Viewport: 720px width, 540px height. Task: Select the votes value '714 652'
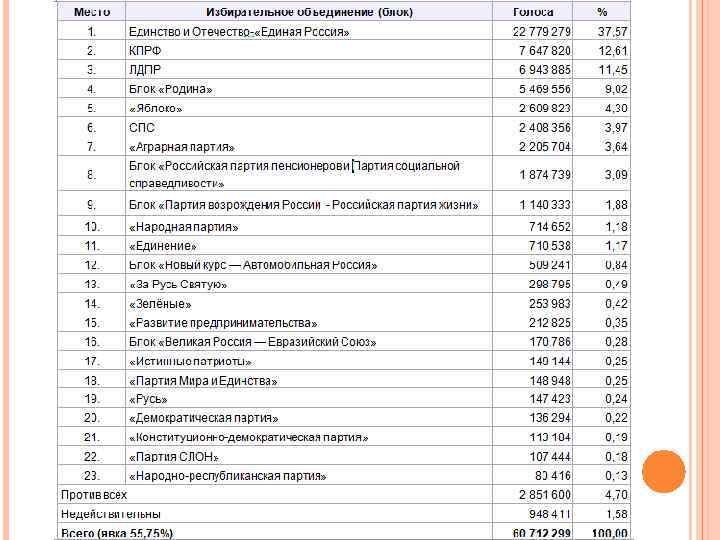click(550, 227)
